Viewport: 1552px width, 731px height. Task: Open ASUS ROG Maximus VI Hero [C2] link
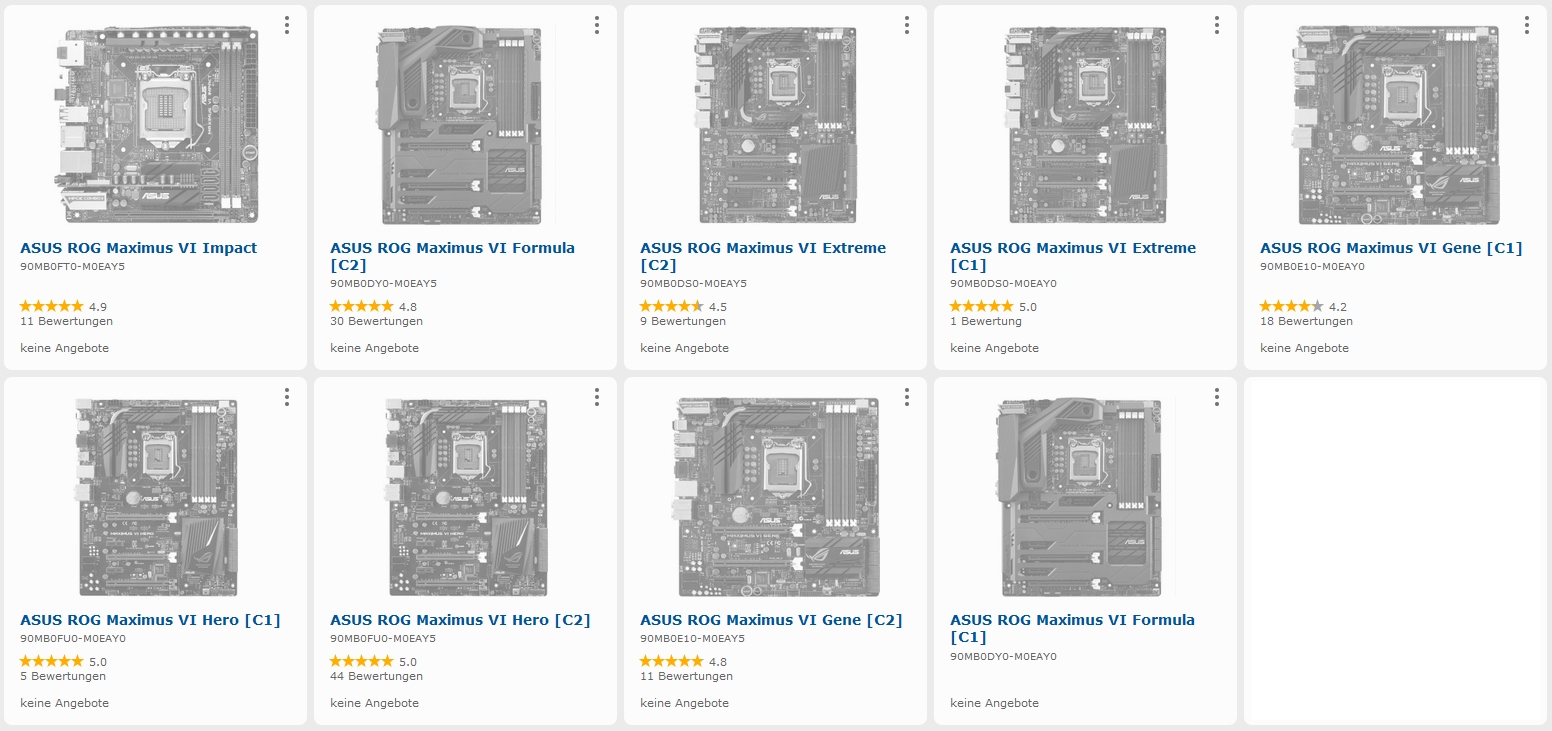coord(460,620)
